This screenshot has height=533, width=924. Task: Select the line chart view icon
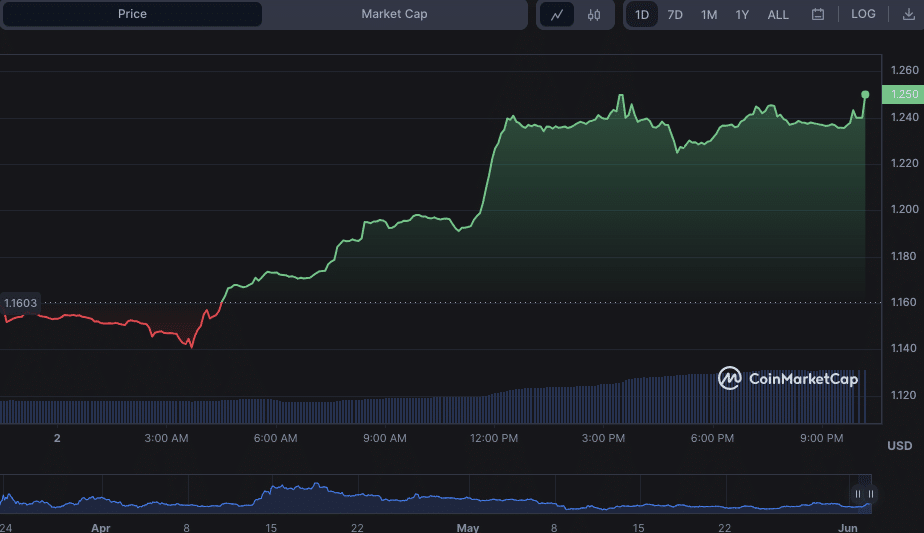(557, 15)
